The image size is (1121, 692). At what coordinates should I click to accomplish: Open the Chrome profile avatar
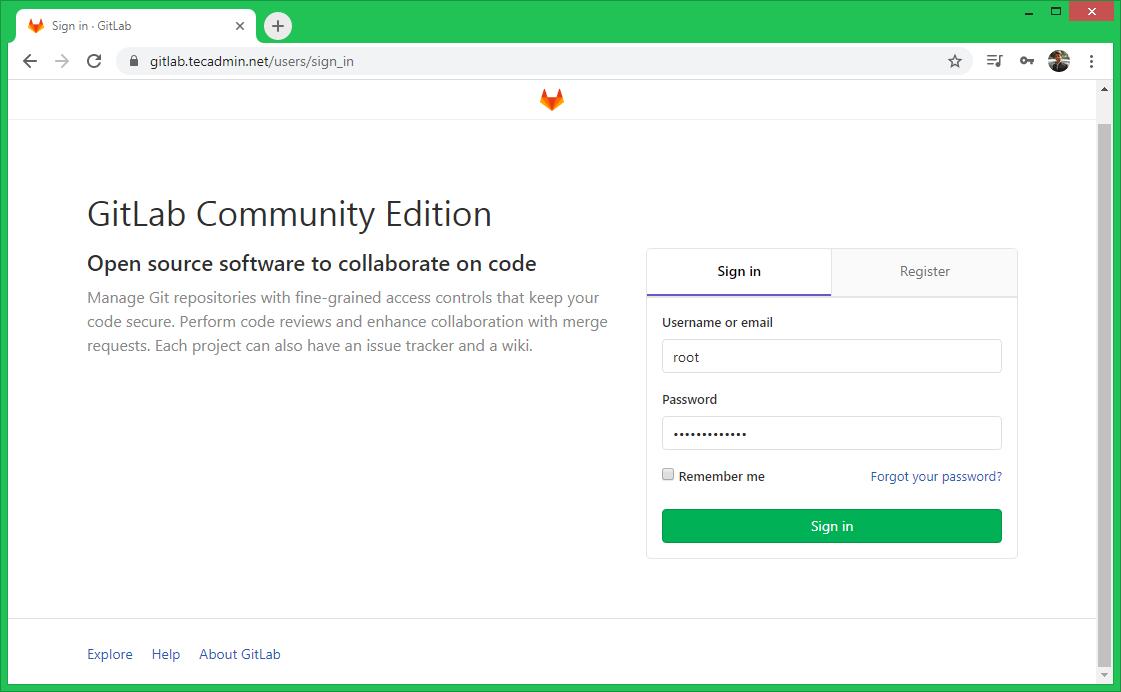point(1059,61)
